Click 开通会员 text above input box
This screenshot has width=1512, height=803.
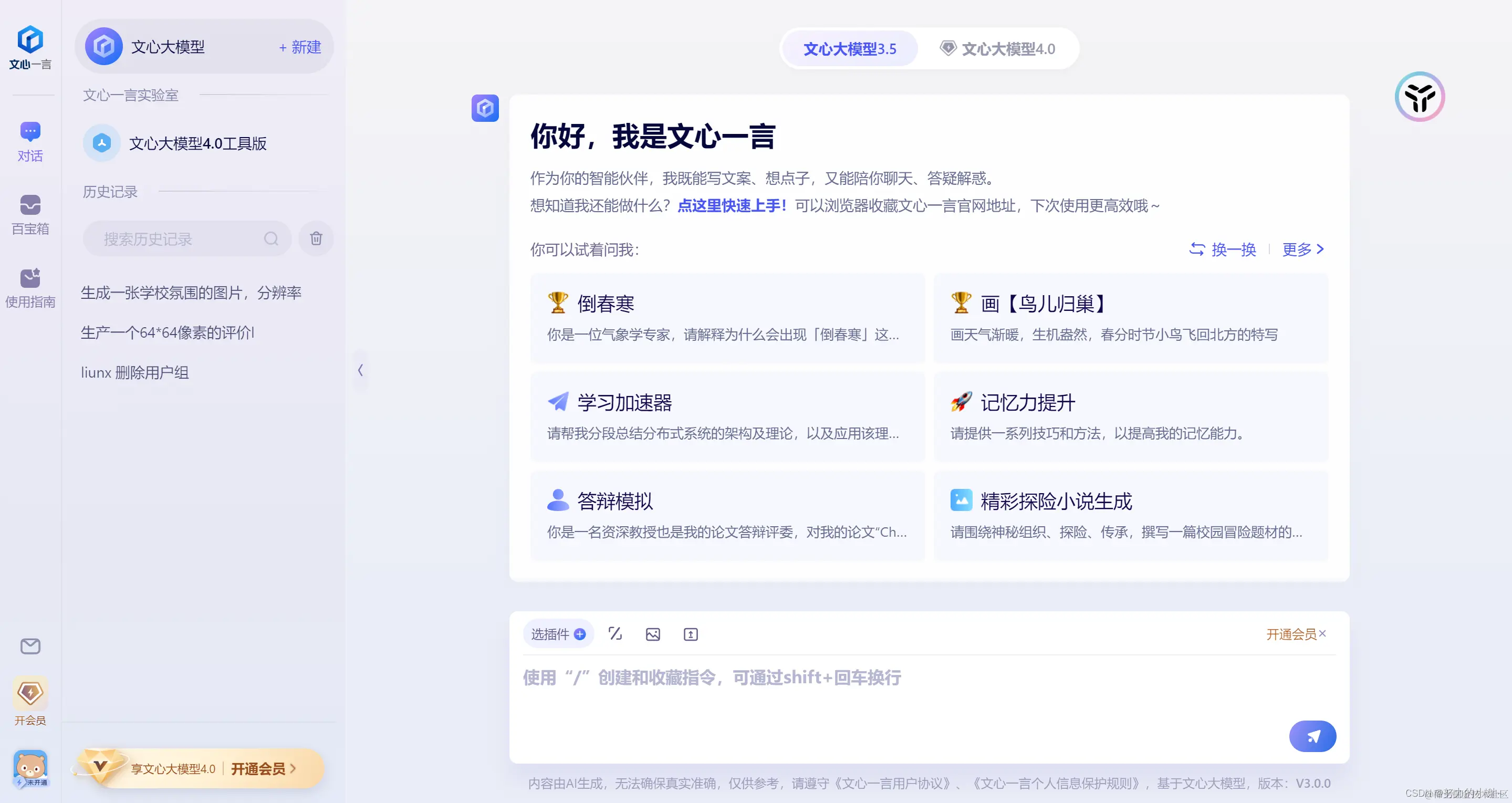pyautogui.click(x=1291, y=634)
